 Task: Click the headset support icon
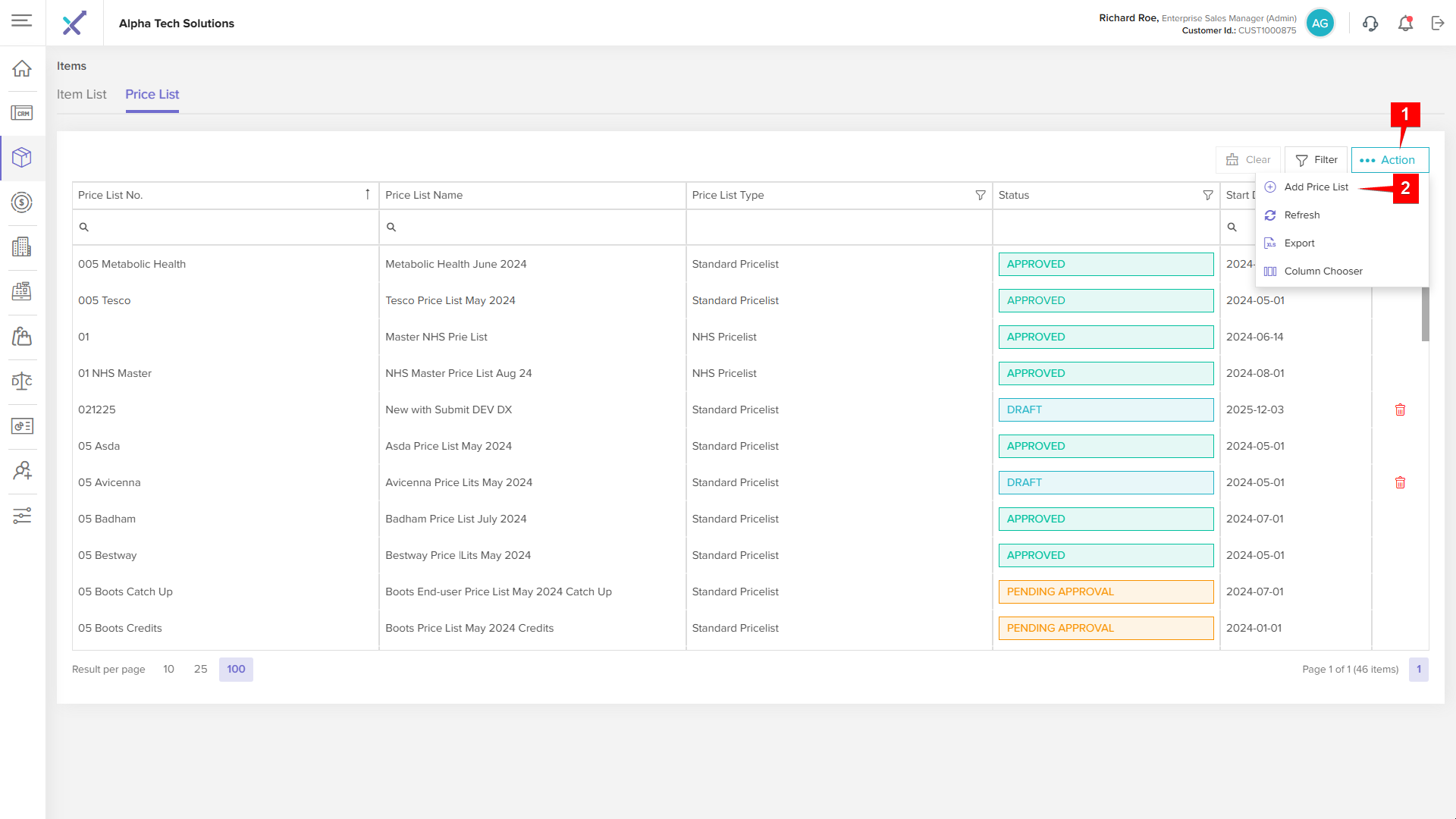click(1370, 24)
